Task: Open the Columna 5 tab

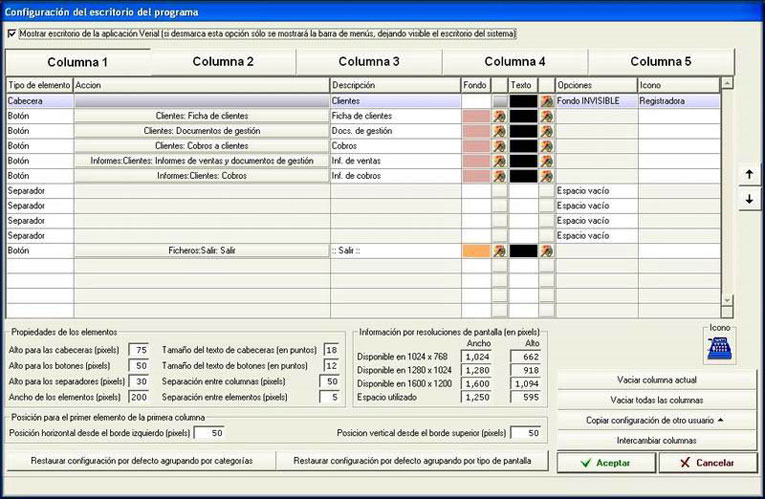Action: [661, 61]
